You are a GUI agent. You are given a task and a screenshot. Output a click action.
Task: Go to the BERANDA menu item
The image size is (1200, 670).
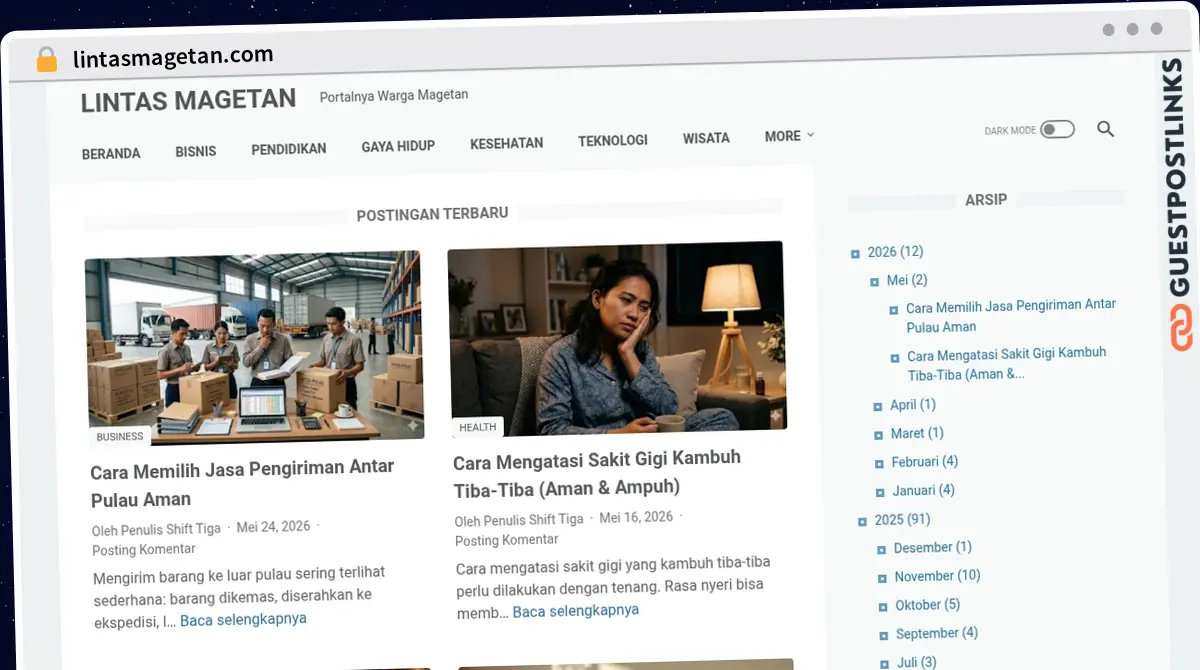pyautogui.click(x=111, y=154)
